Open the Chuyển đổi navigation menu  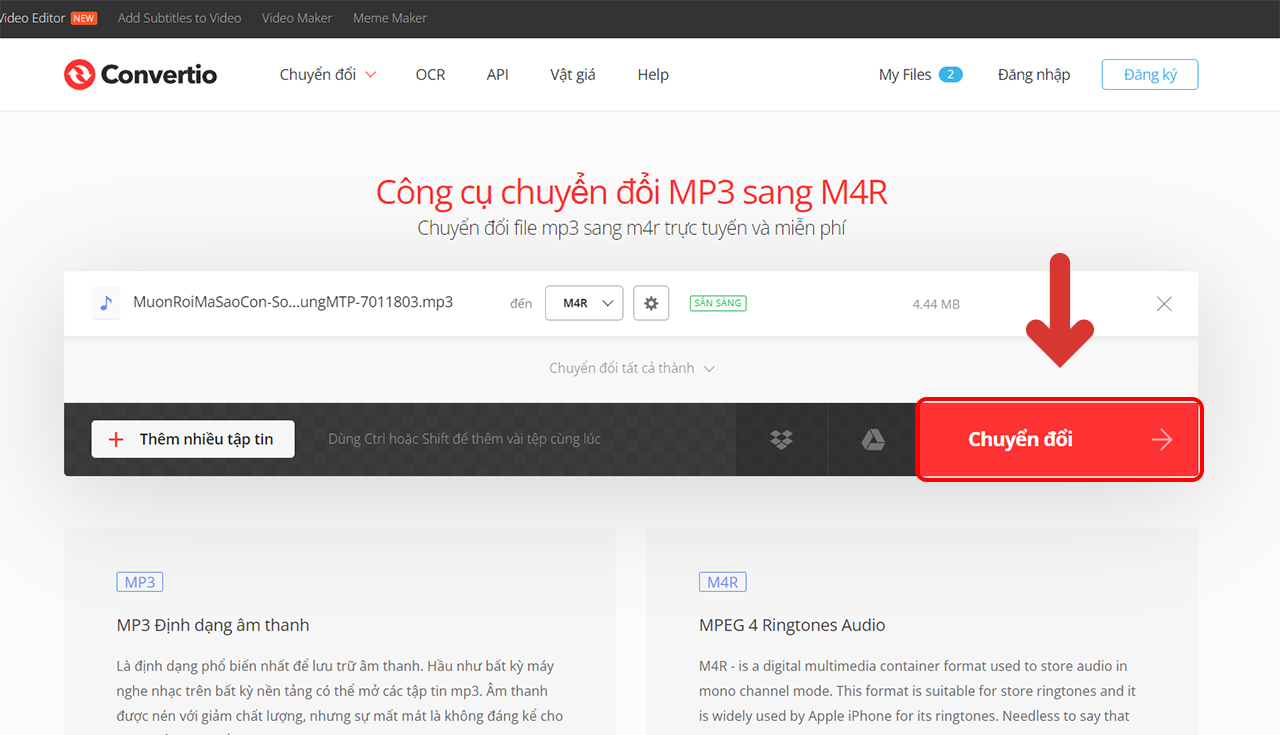point(328,74)
